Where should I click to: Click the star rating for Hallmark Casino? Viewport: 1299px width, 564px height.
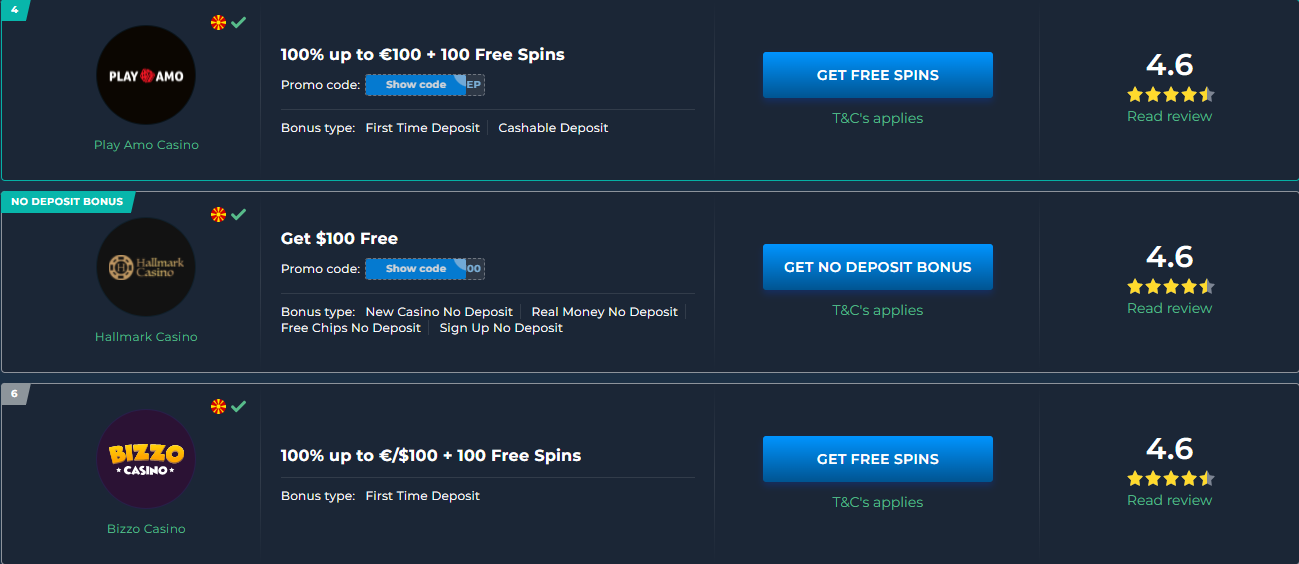[1170, 287]
